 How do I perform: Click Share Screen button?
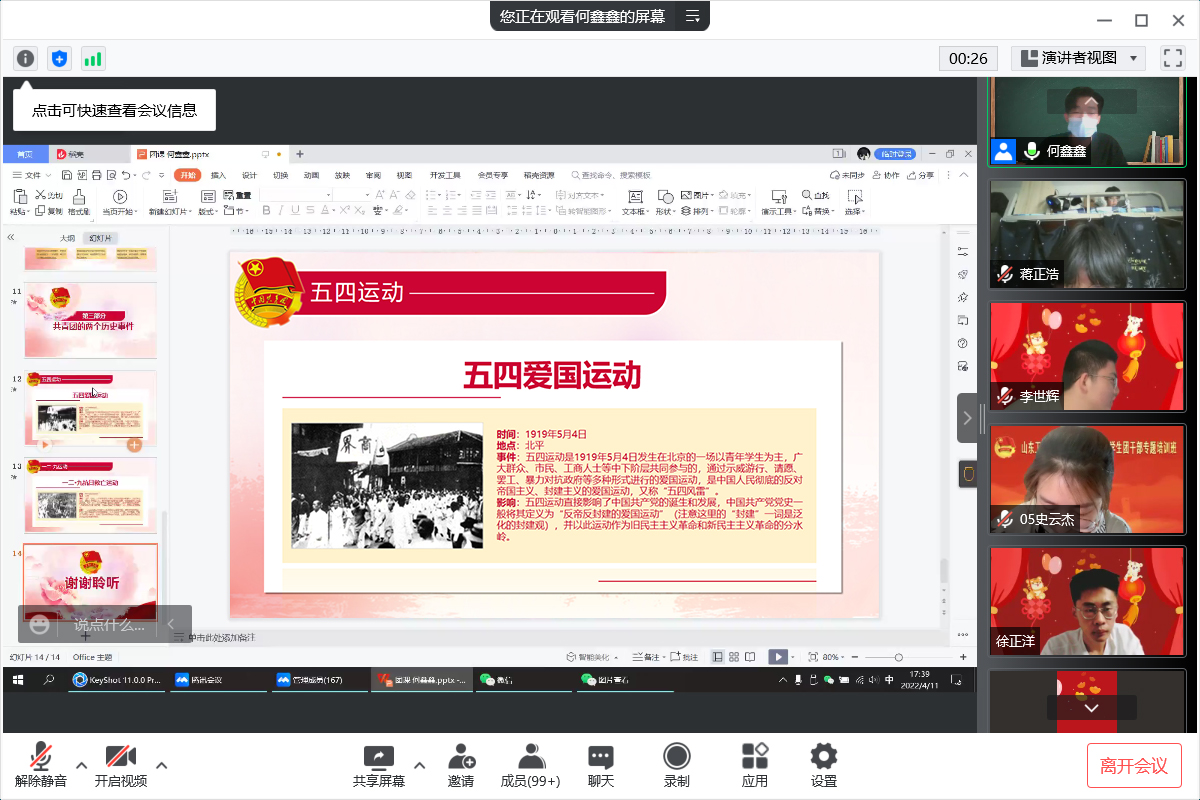[x=379, y=765]
